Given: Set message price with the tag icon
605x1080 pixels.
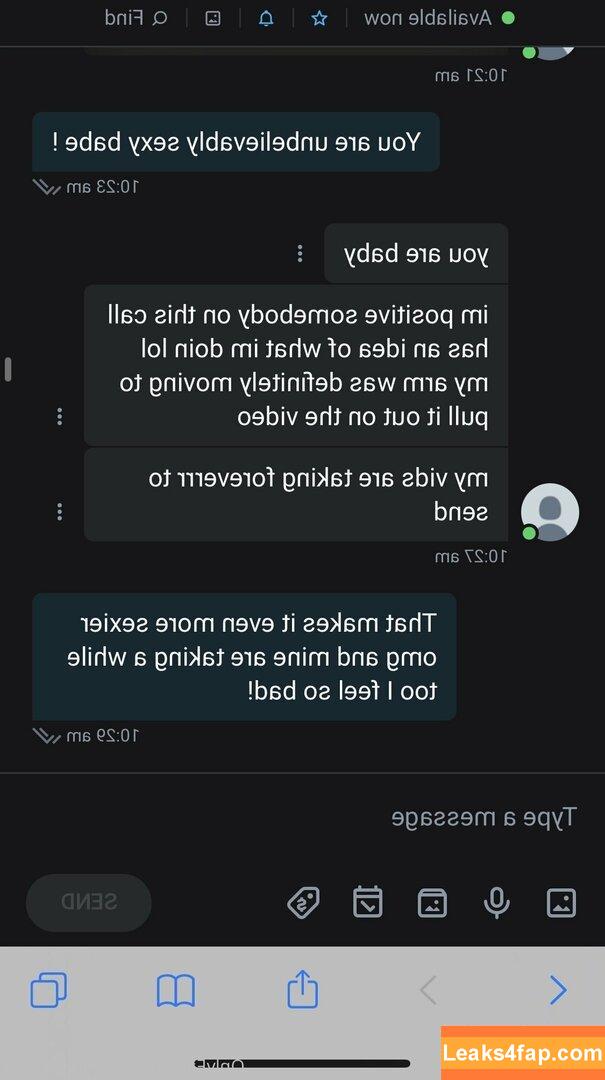Looking at the screenshot, I should point(303,902).
